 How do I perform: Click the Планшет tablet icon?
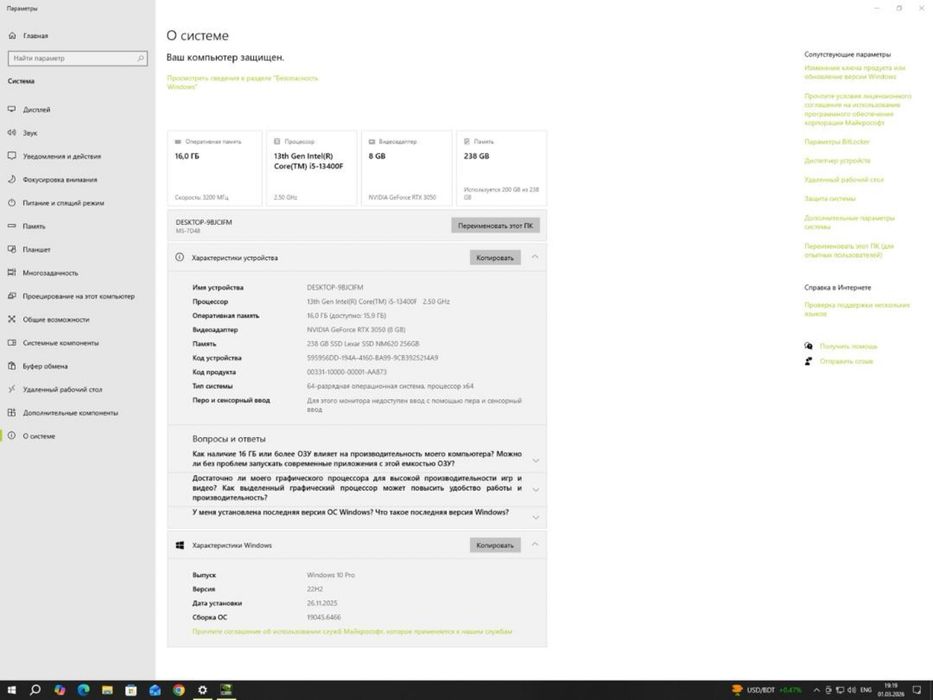click(11, 249)
